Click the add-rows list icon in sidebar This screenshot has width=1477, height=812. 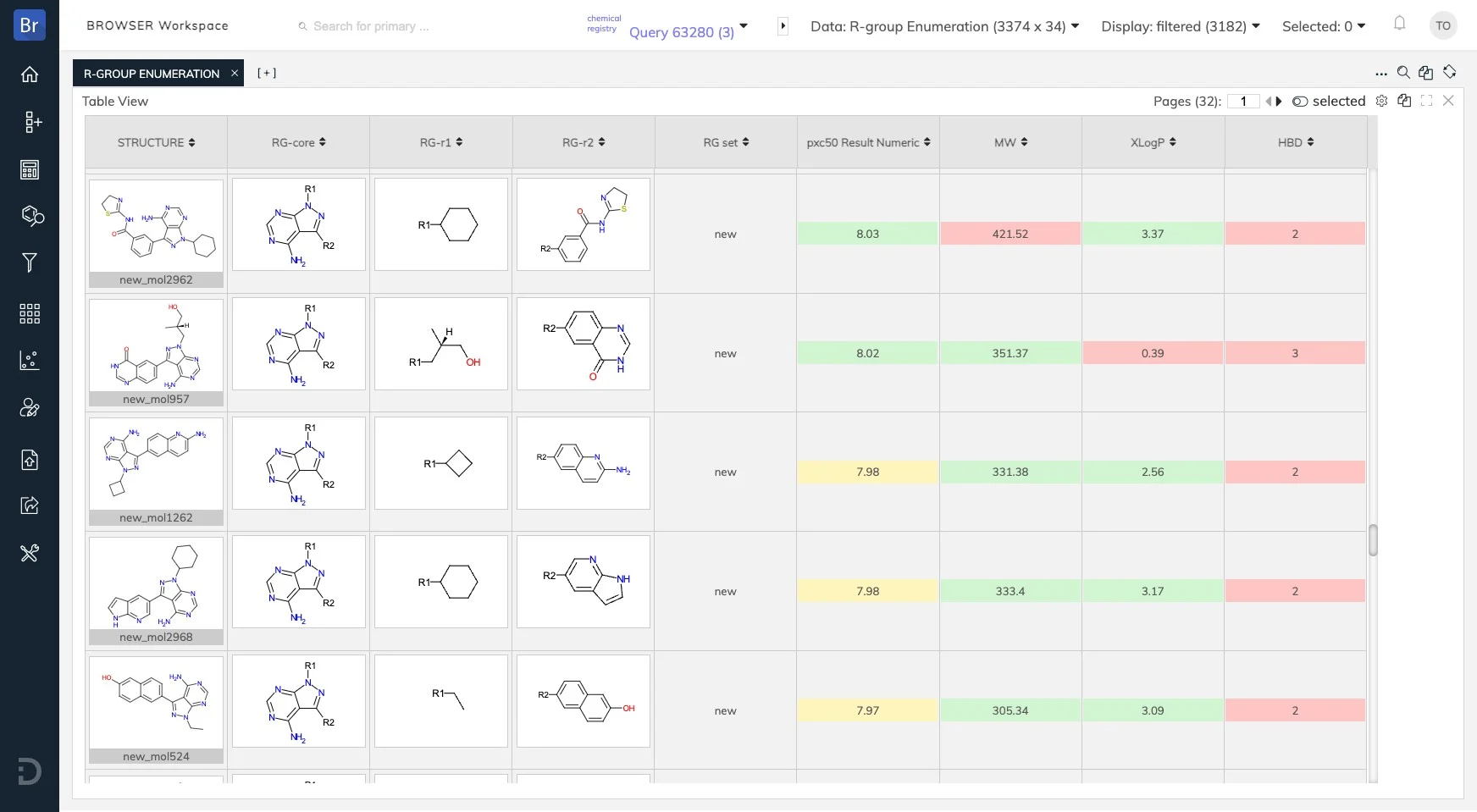pyautogui.click(x=32, y=122)
